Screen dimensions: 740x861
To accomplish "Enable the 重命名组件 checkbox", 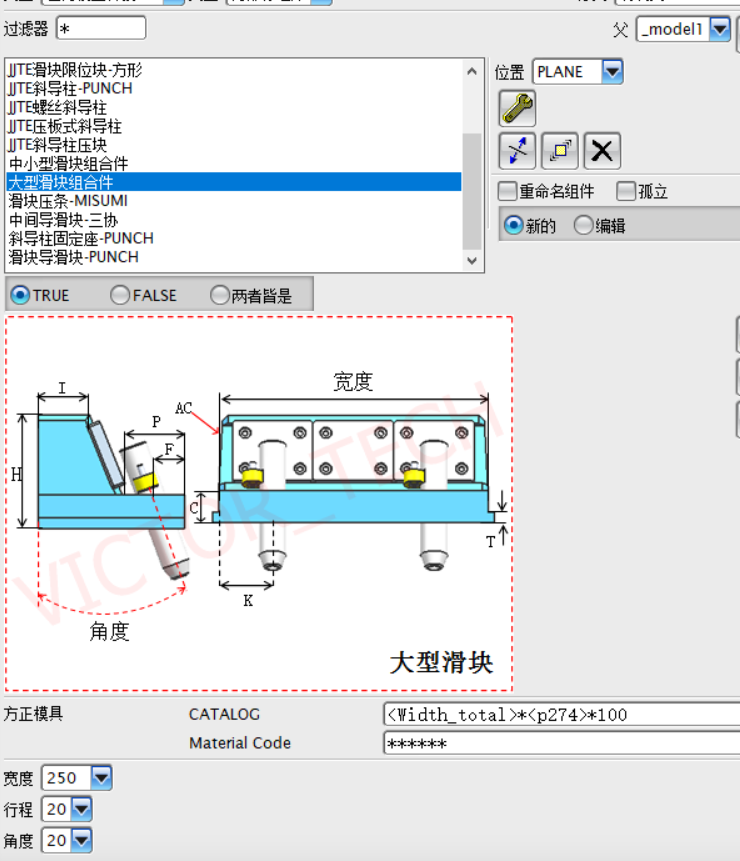I will coord(507,191).
